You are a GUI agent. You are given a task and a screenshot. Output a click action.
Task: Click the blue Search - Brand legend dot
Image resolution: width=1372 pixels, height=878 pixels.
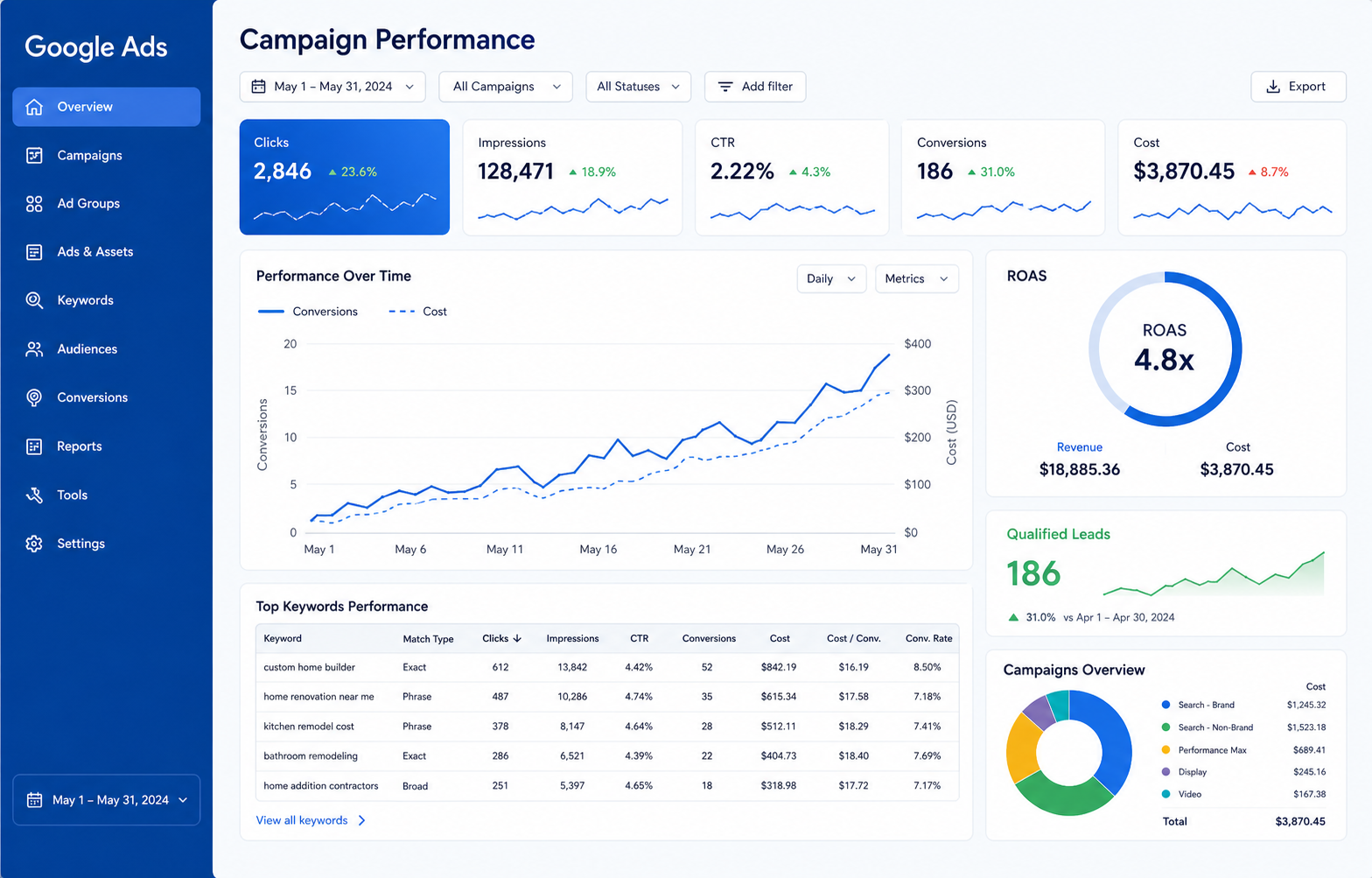point(1165,705)
